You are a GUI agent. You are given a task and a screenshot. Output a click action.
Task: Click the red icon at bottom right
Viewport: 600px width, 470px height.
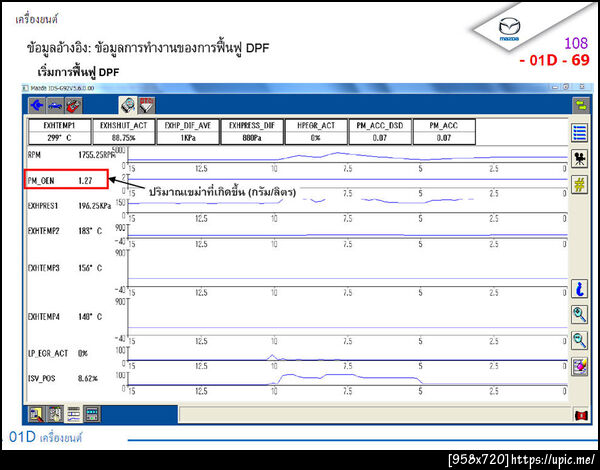(x=581, y=415)
